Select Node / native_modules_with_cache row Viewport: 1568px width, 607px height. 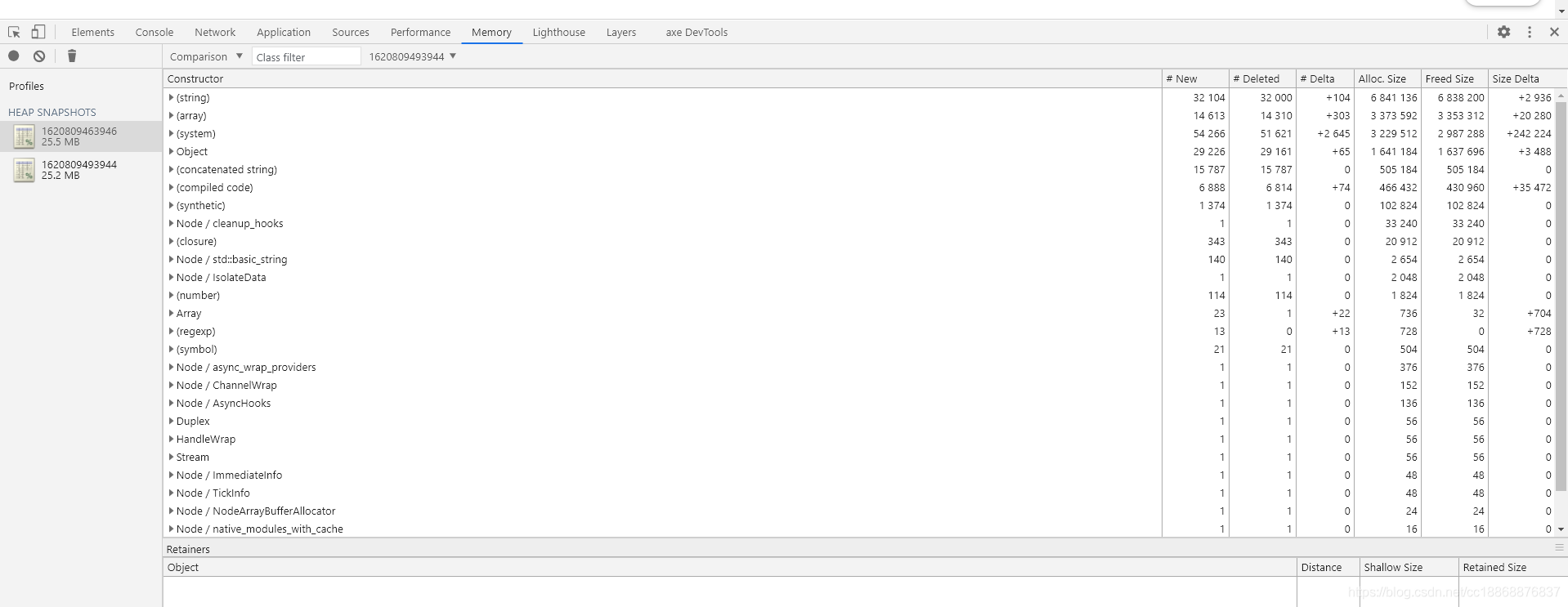click(x=858, y=529)
